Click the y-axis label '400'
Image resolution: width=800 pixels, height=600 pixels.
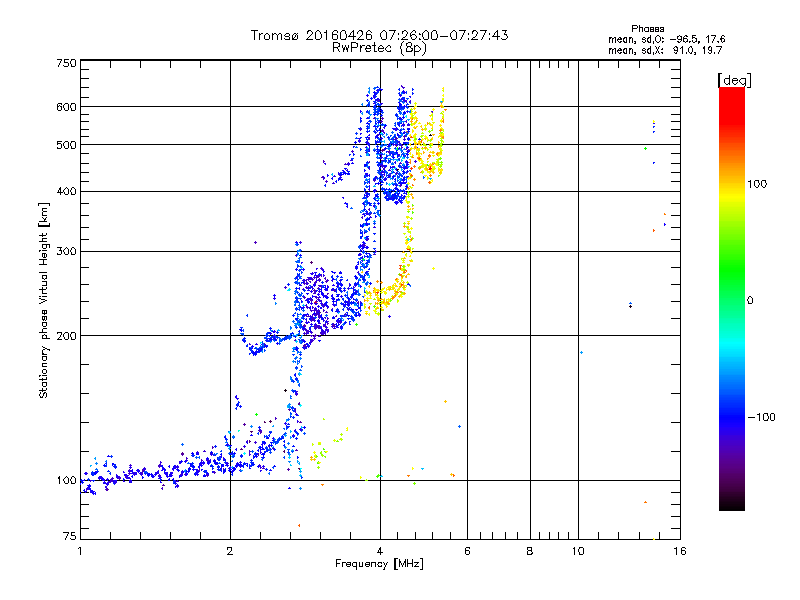coord(66,192)
